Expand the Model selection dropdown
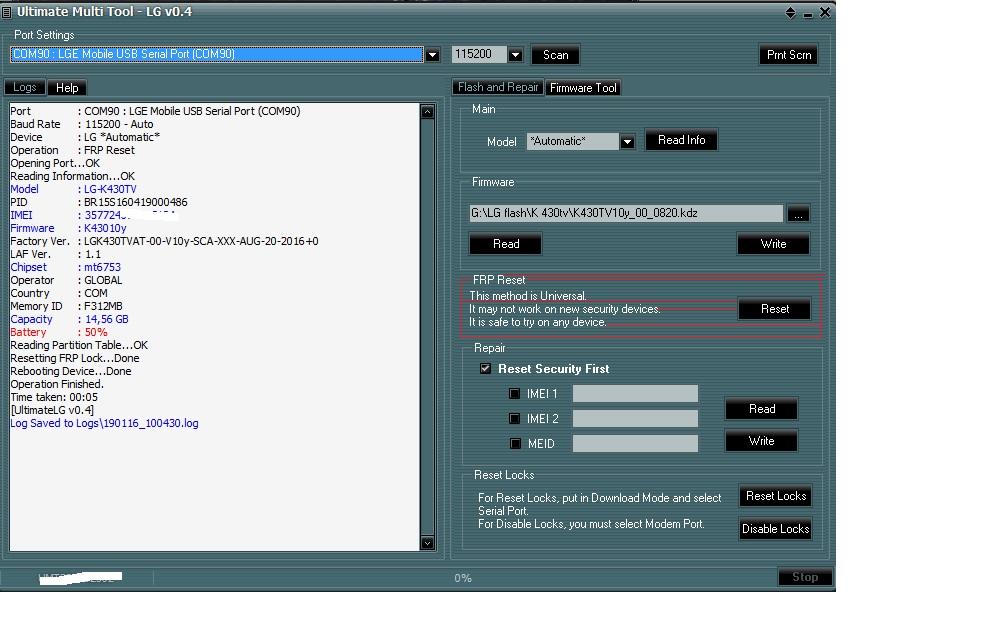This screenshot has height=630, width=1008. (x=627, y=141)
